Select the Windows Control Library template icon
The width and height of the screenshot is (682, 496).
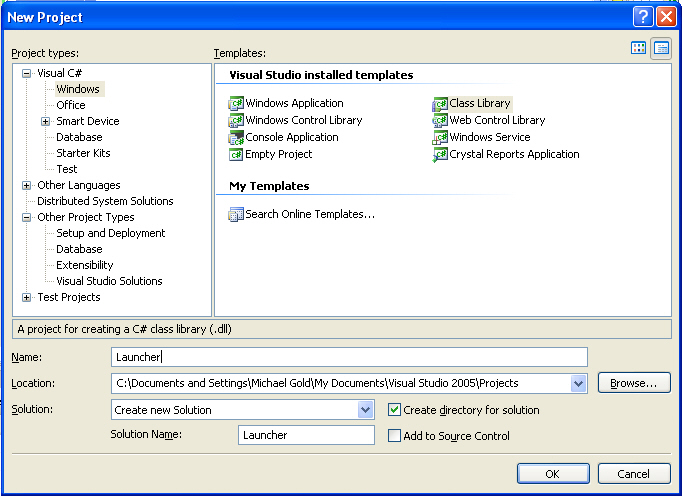236,121
